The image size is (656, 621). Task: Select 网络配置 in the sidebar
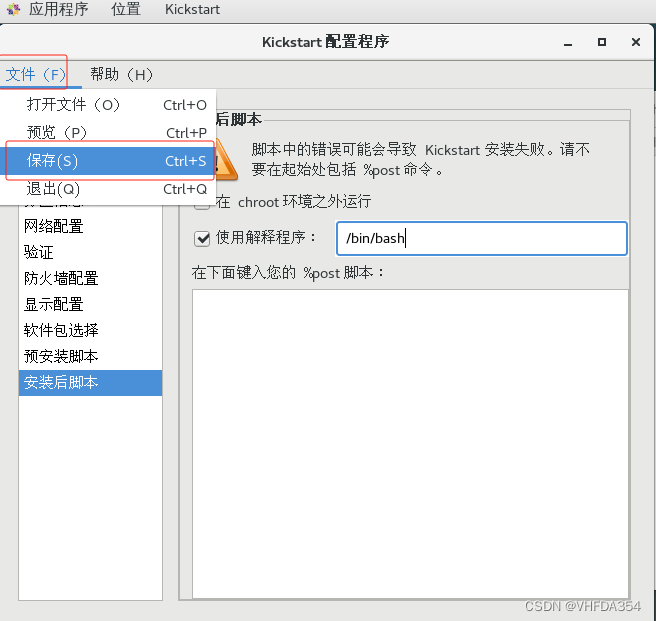(90, 226)
